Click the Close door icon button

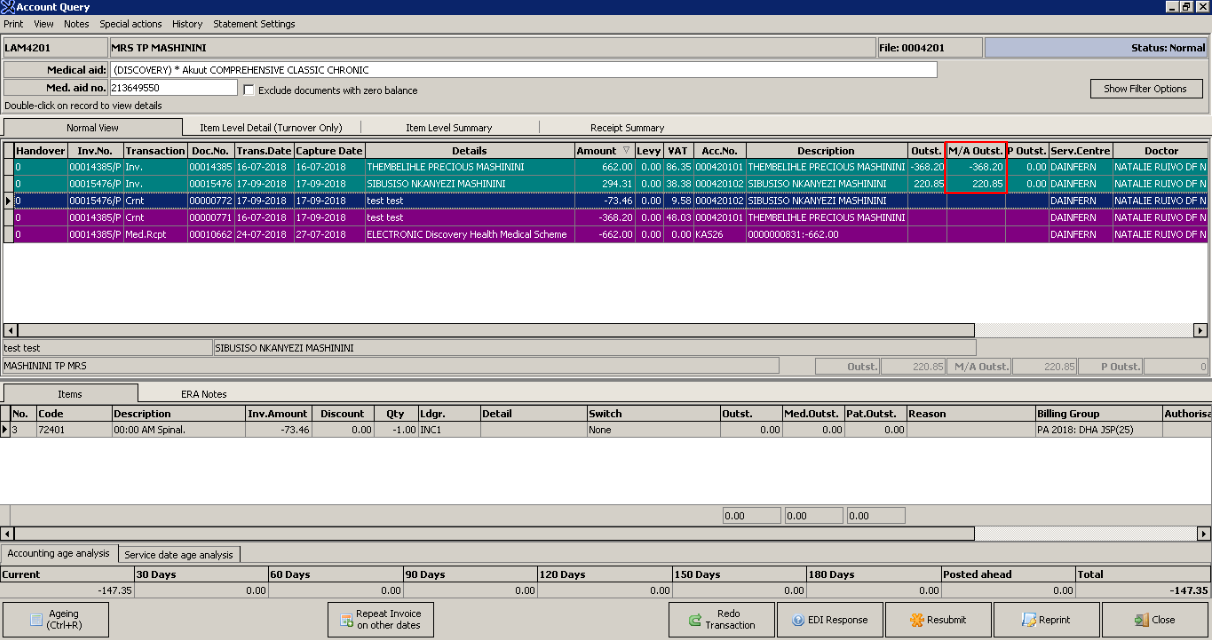pyautogui.click(x=1141, y=620)
